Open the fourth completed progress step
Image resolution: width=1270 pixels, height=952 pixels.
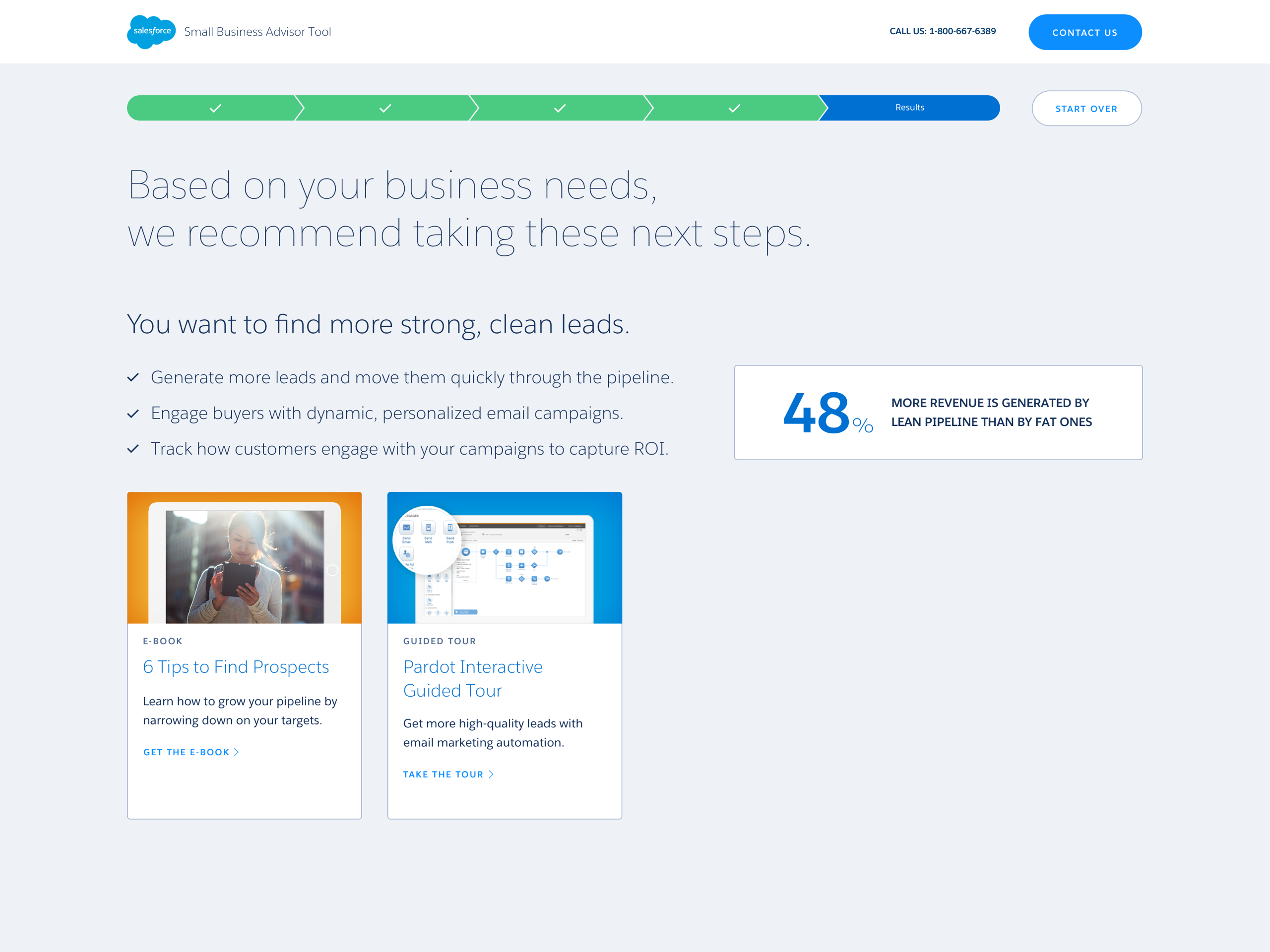click(x=734, y=108)
